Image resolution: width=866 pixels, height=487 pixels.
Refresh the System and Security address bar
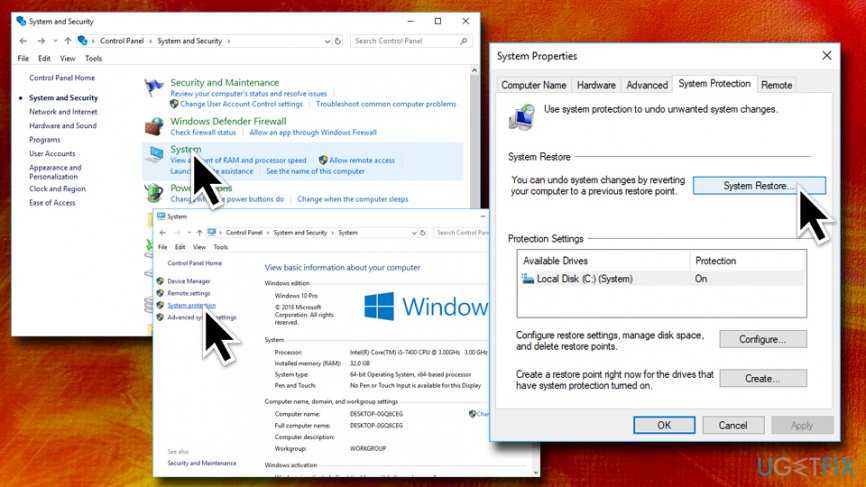[x=338, y=41]
